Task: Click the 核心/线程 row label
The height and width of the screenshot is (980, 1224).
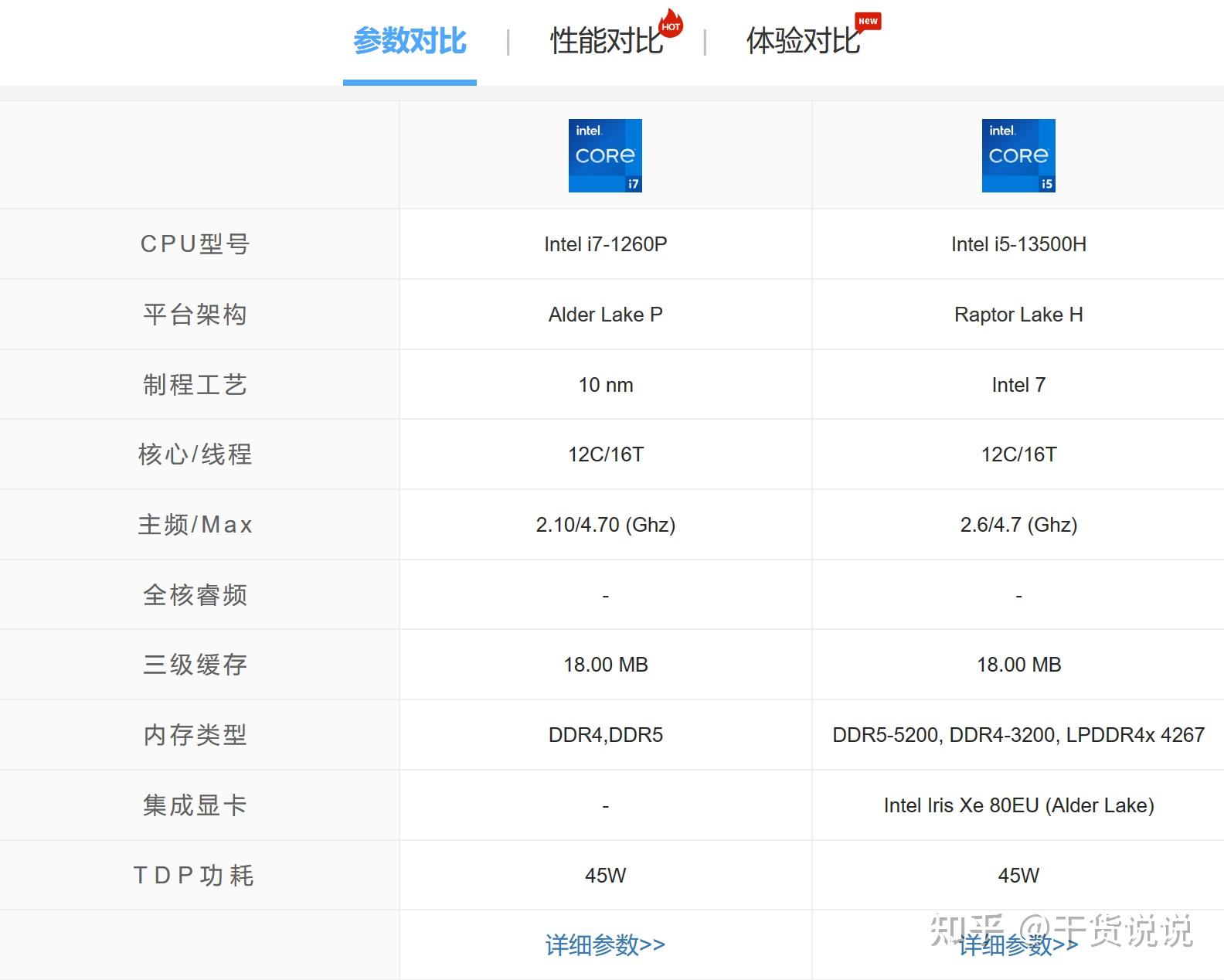Action: point(195,454)
